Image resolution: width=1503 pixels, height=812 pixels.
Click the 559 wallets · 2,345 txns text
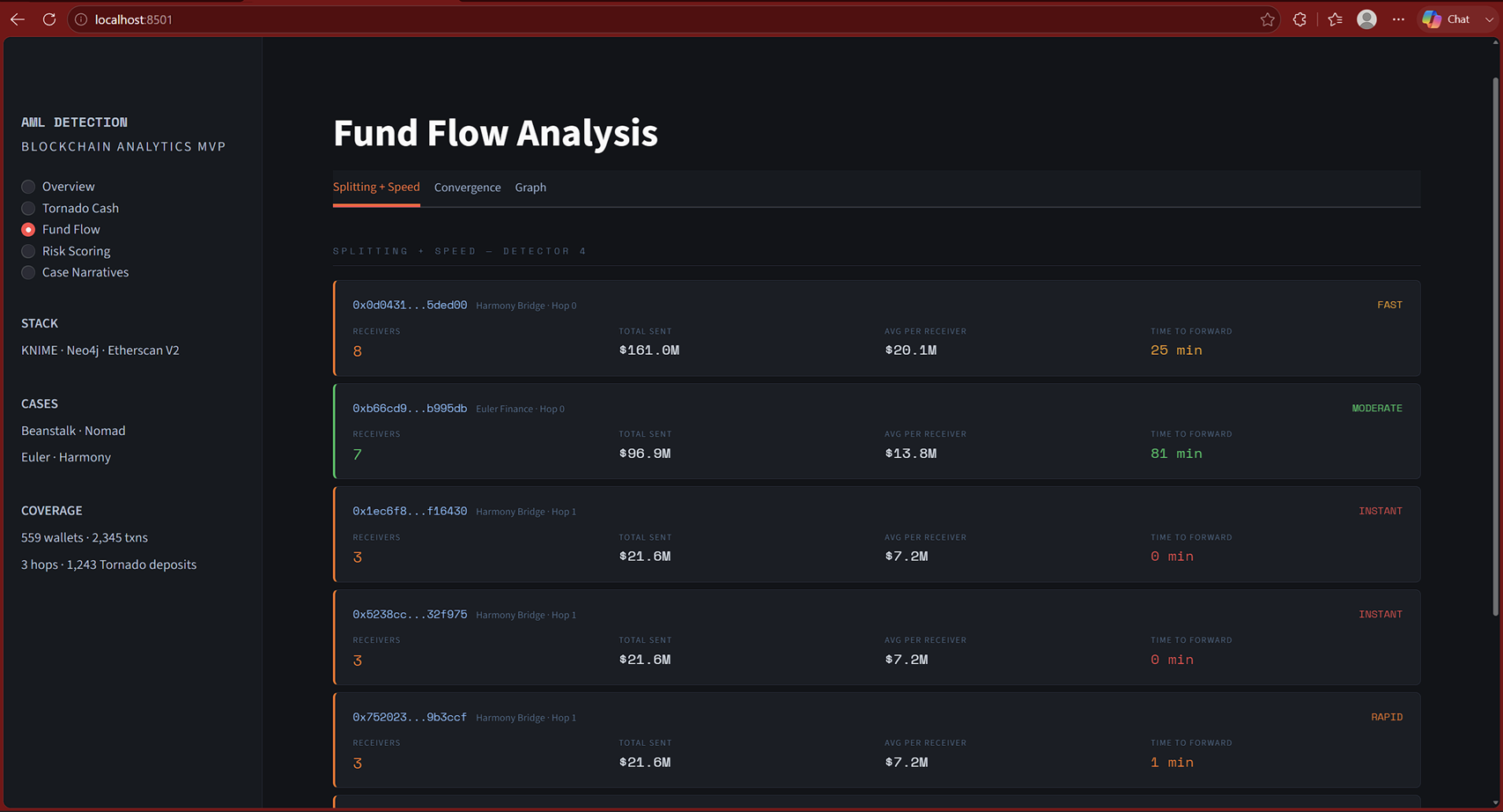pos(85,537)
